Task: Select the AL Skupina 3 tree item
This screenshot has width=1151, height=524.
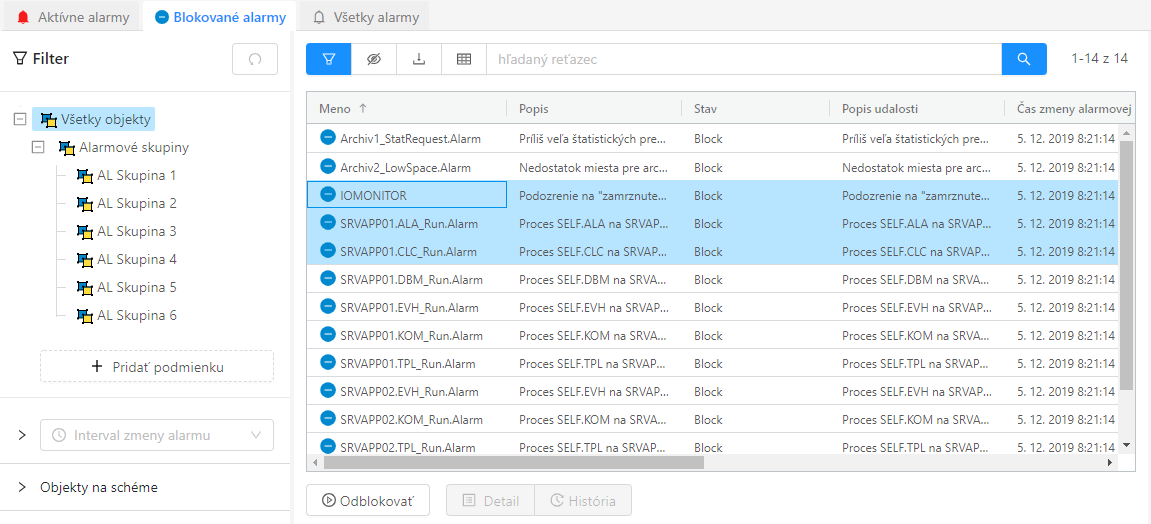Action: pos(136,231)
